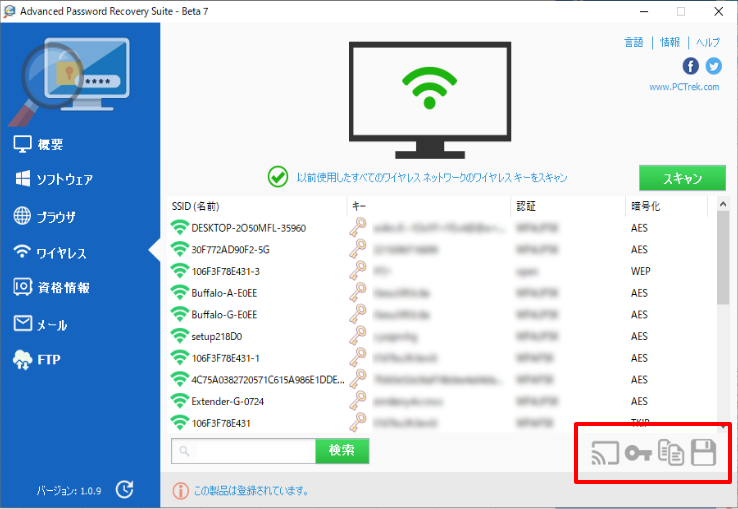The width and height of the screenshot is (738, 509).
Task: Click the key icon for Buffalo-A-E0EE
Action: coord(358,292)
